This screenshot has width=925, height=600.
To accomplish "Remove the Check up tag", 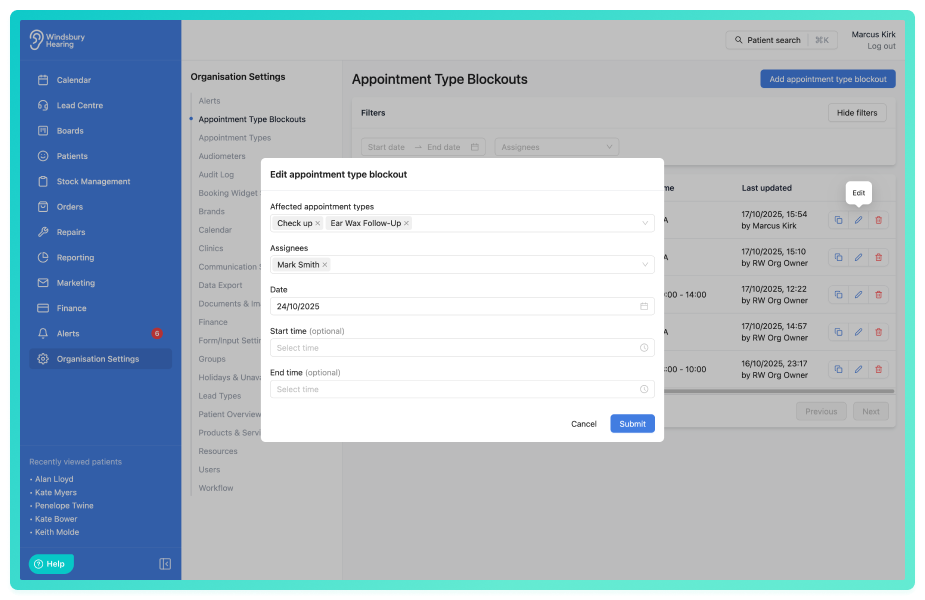I will point(317,224).
